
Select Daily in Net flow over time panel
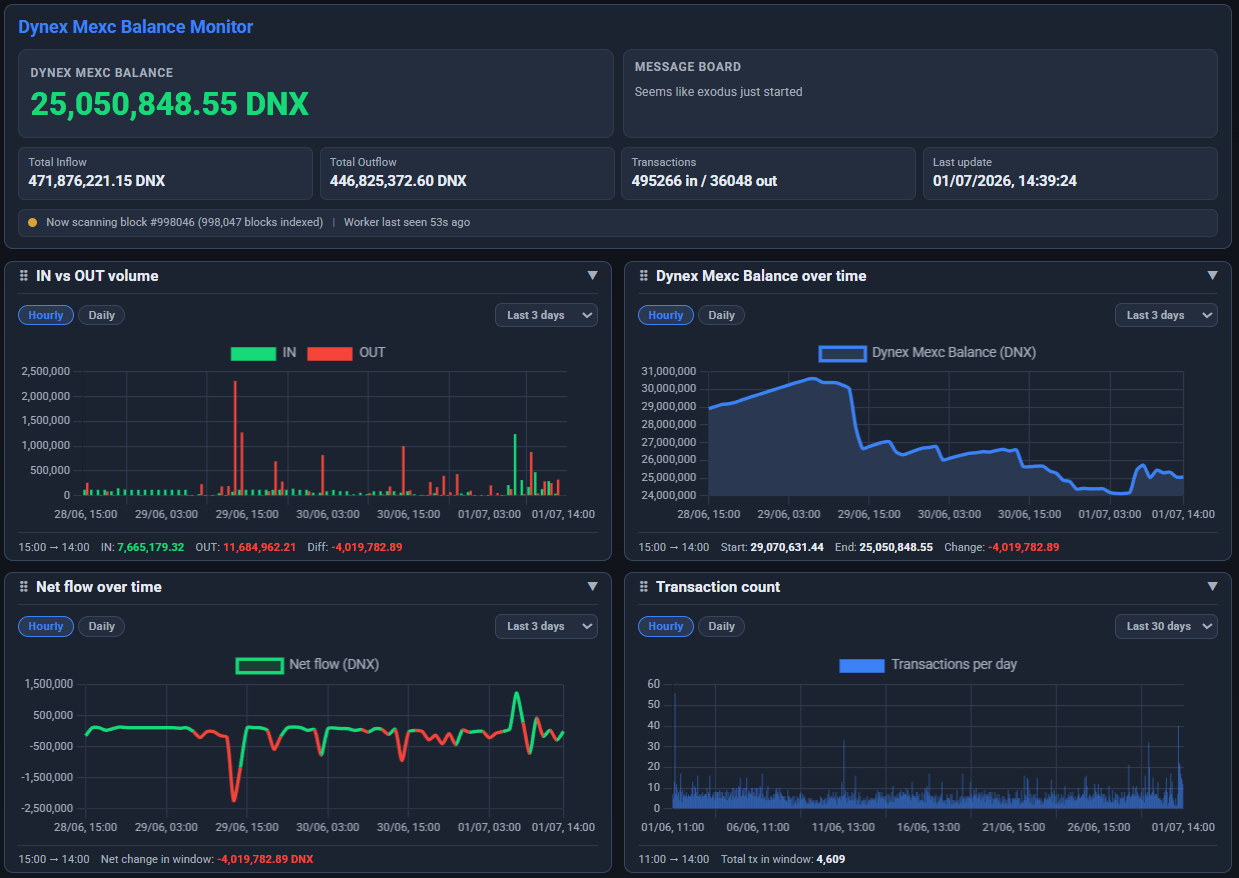pos(102,626)
